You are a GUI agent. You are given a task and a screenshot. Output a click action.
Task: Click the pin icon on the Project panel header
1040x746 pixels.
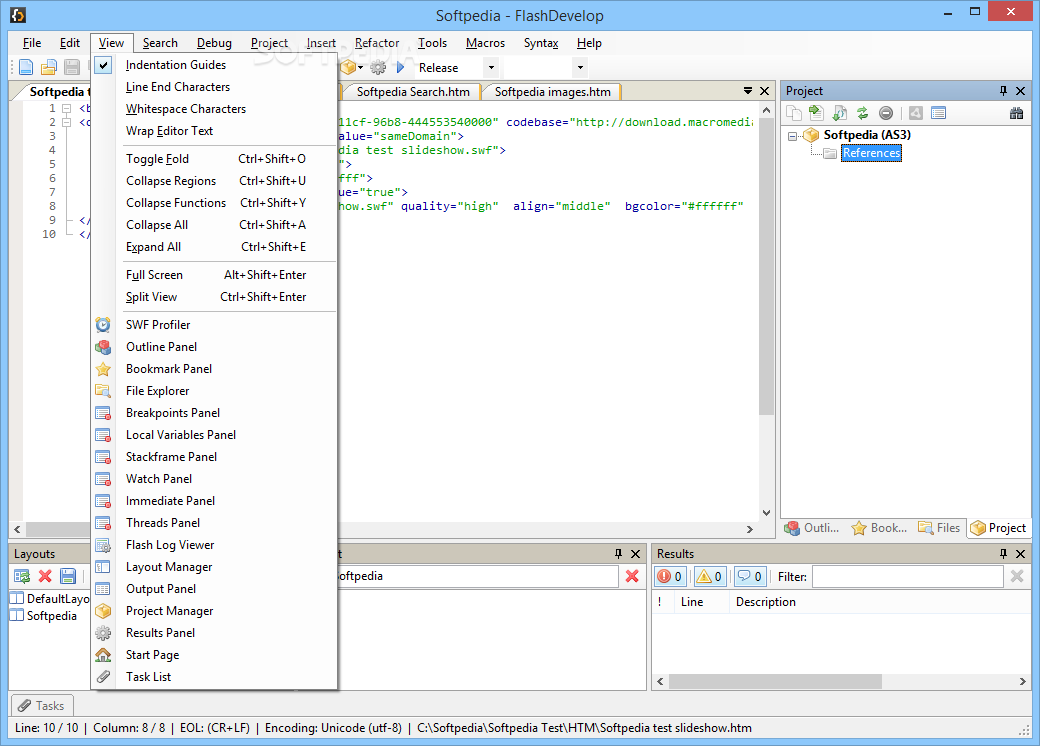(1003, 90)
